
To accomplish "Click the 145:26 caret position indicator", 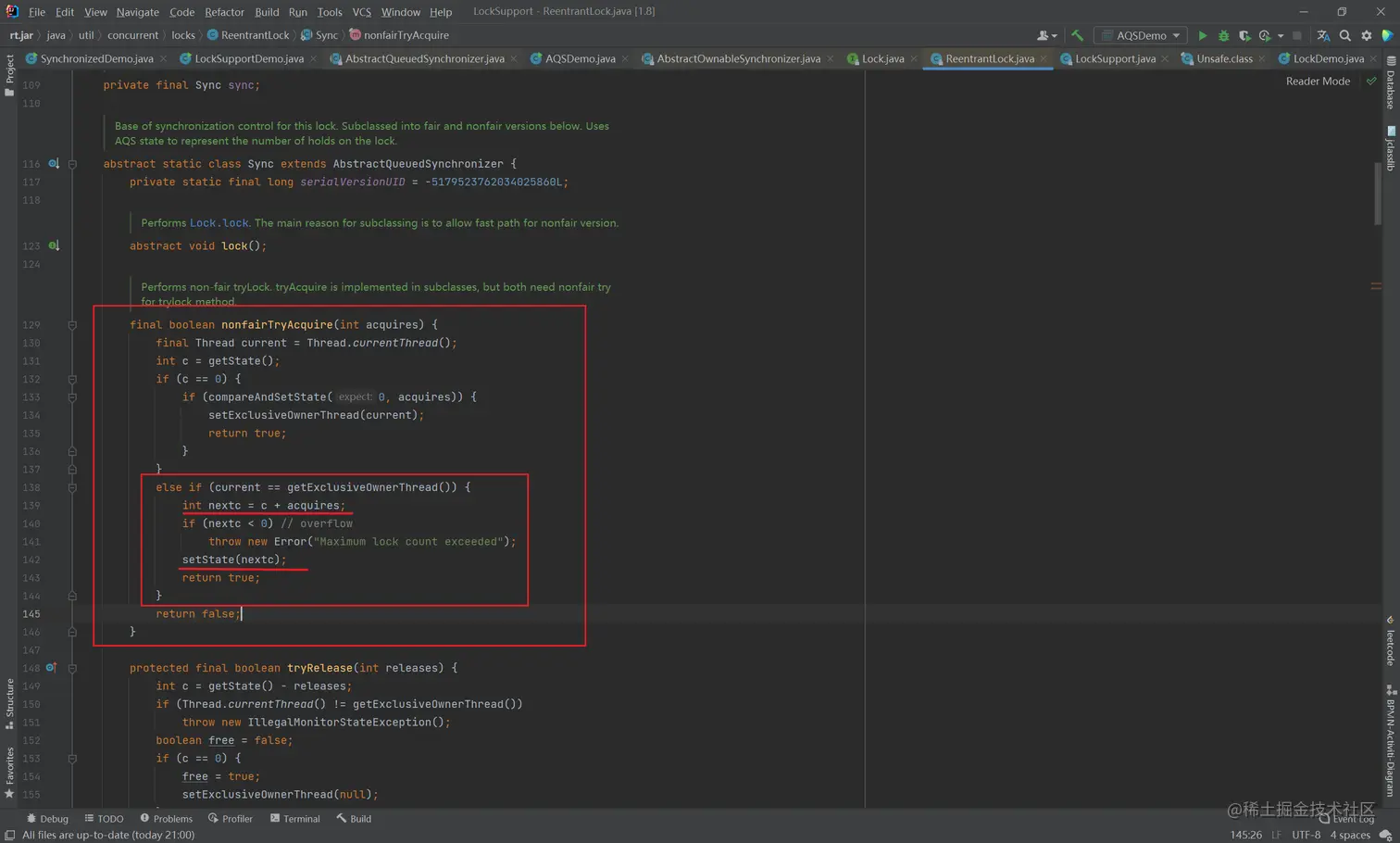I will (x=1245, y=835).
